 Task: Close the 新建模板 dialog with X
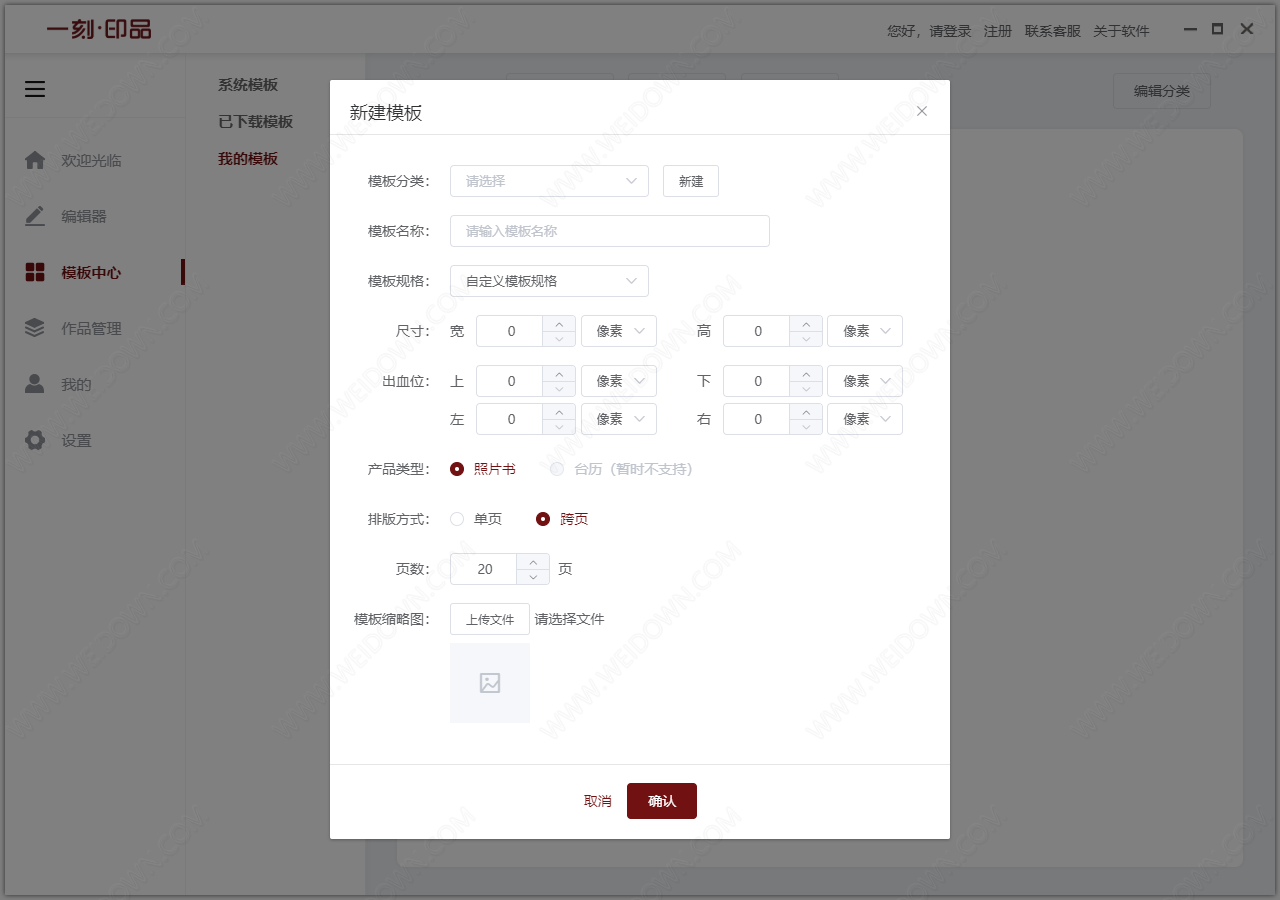coord(922,111)
